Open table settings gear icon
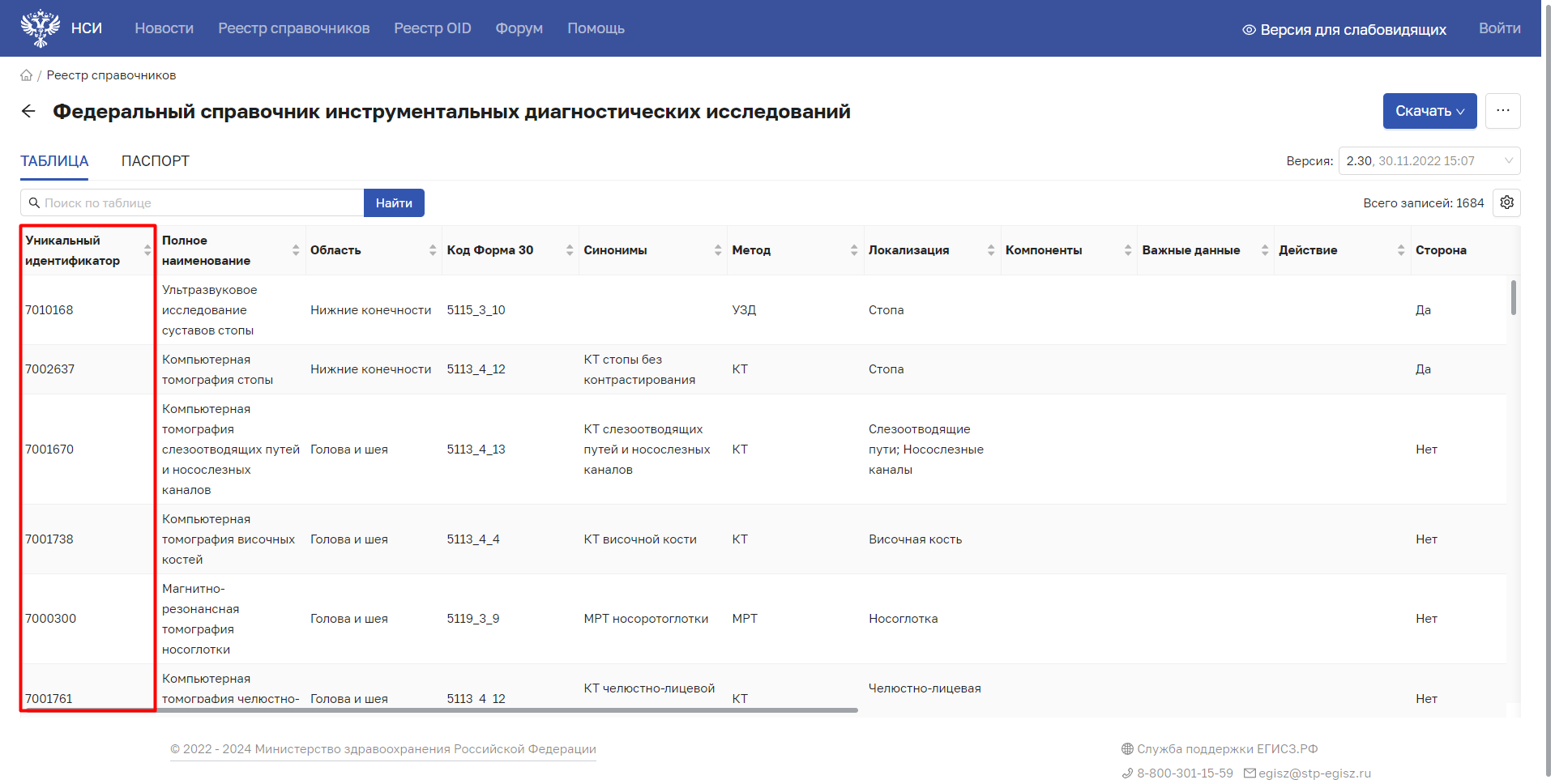This screenshot has width=1555, height=784. (1506, 202)
